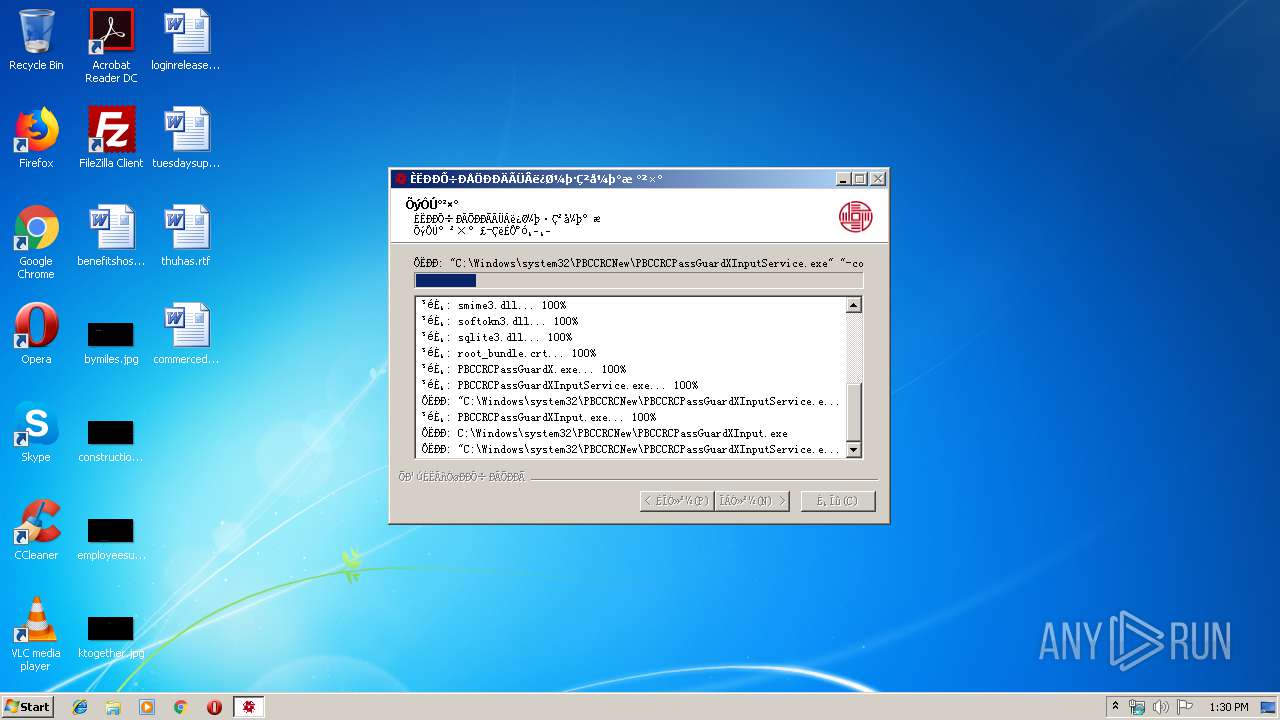
Task: Launch Skype from the desktop
Action: [x=36, y=432]
